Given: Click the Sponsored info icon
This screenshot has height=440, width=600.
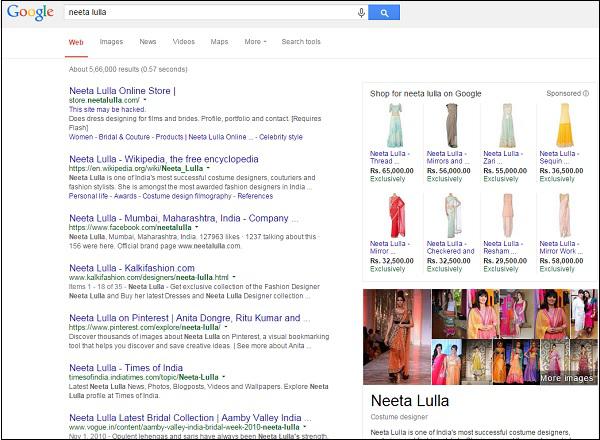Looking at the screenshot, I should click(586, 93).
